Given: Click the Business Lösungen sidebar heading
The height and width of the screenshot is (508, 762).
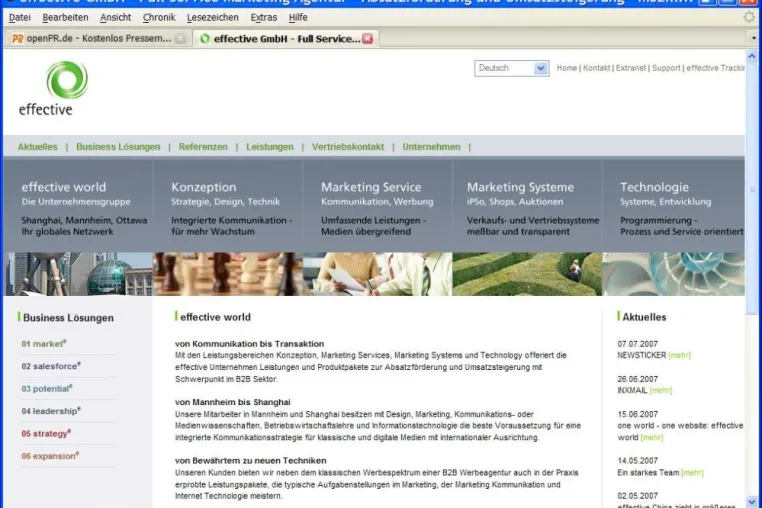Looking at the screenshot, I should tap(68, 317).
